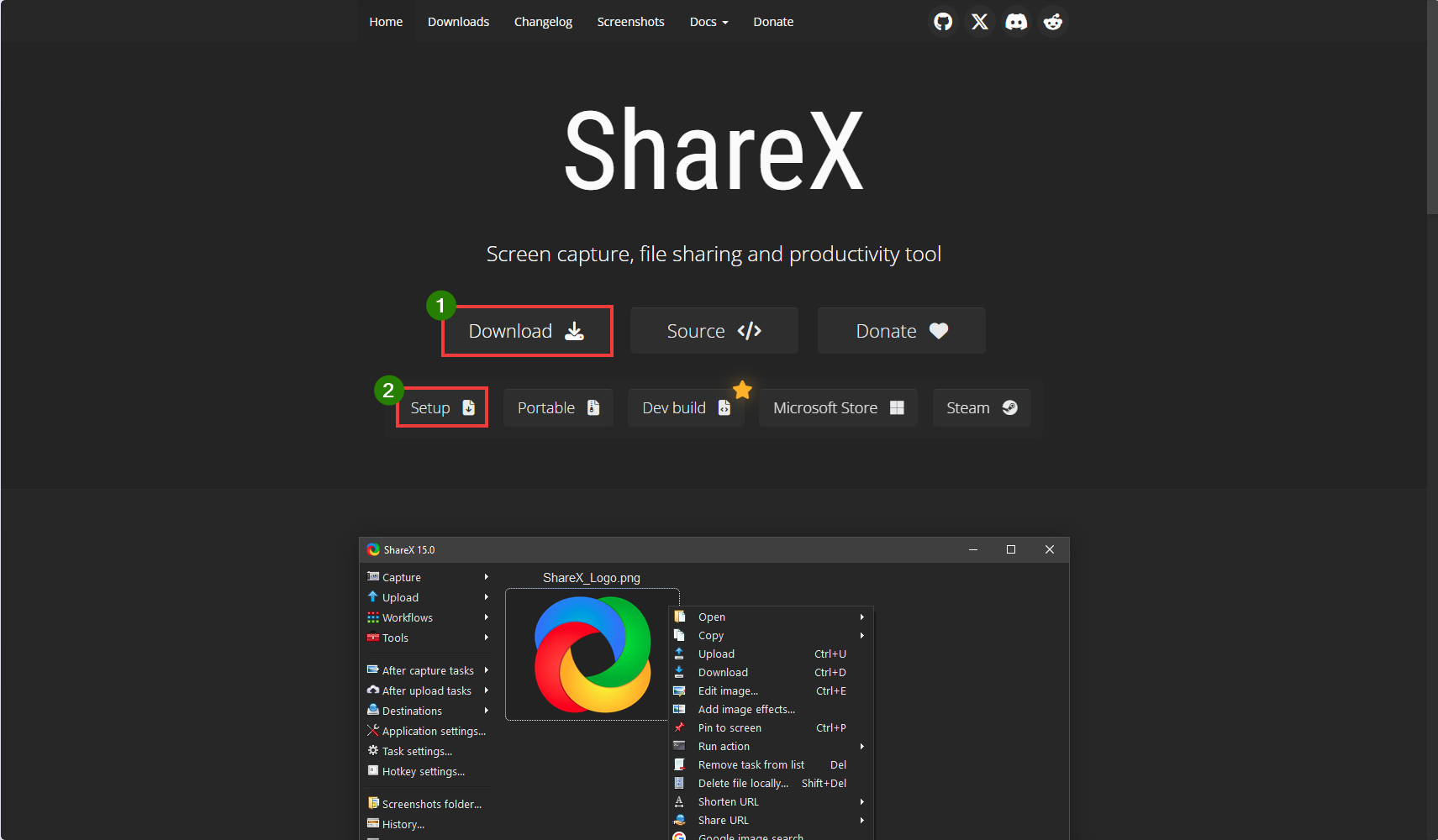This screenshot has height=840, width=1438.
Task: Expand the Tools menu
Action: click(428, 638)
